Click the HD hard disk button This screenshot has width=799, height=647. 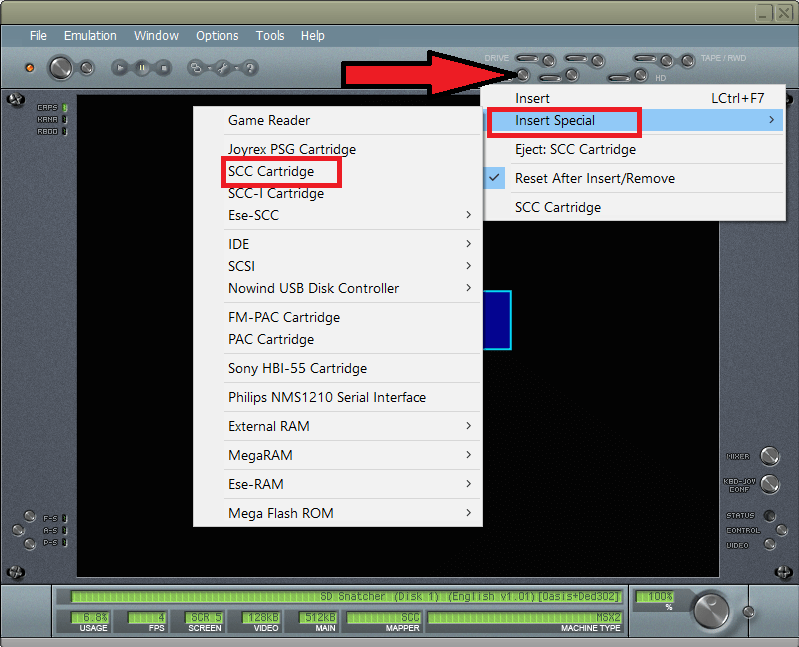pyautogui.click(x=640, y=76)
